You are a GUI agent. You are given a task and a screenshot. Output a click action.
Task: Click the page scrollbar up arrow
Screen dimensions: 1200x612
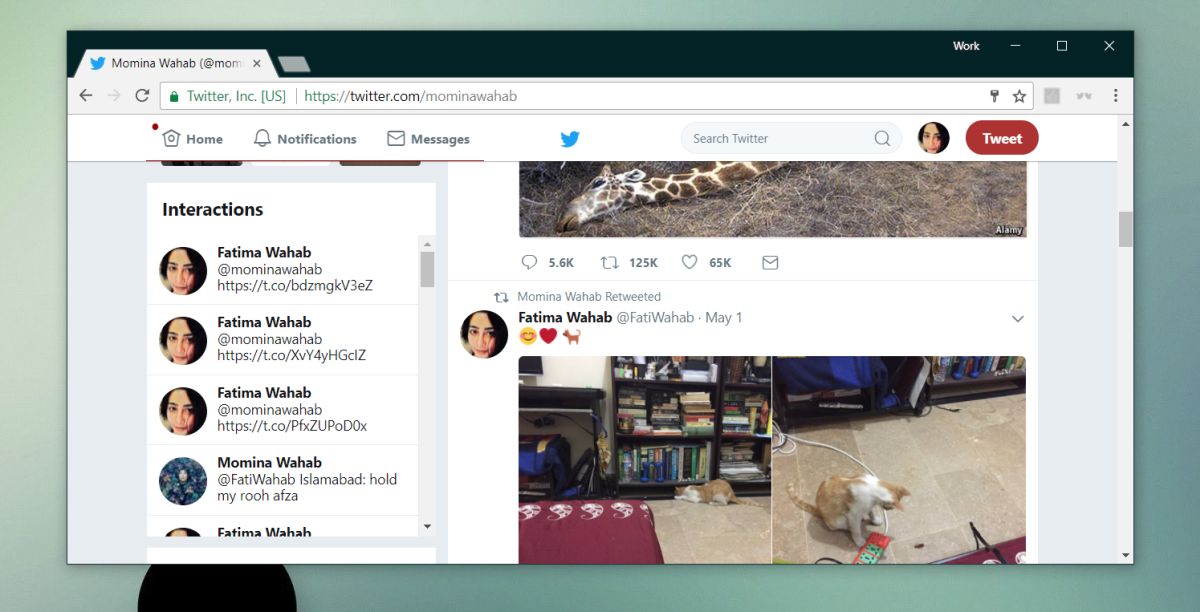click(1126, 123)
